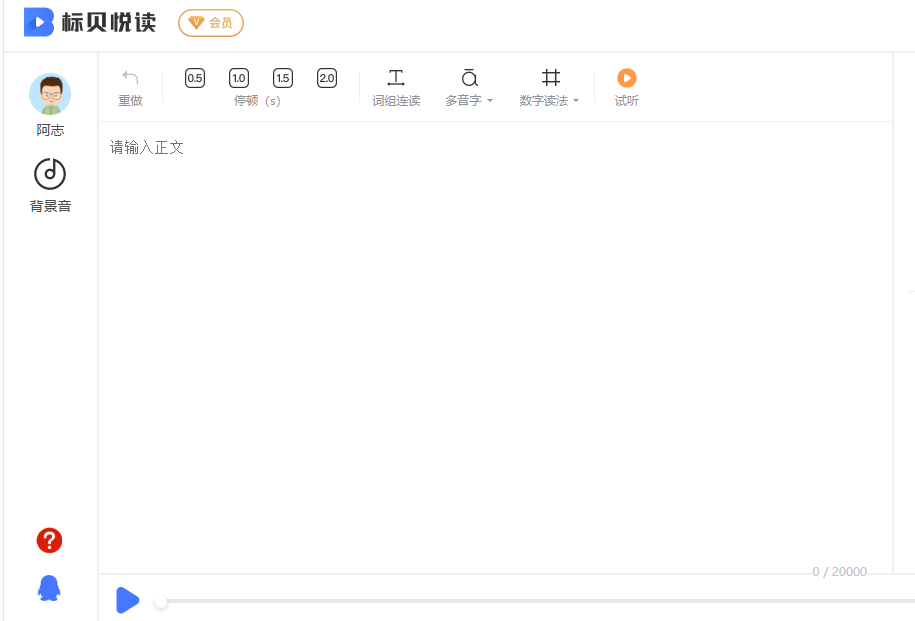
Task: Open the 会员 membership badge
Action: coord(211,23)
